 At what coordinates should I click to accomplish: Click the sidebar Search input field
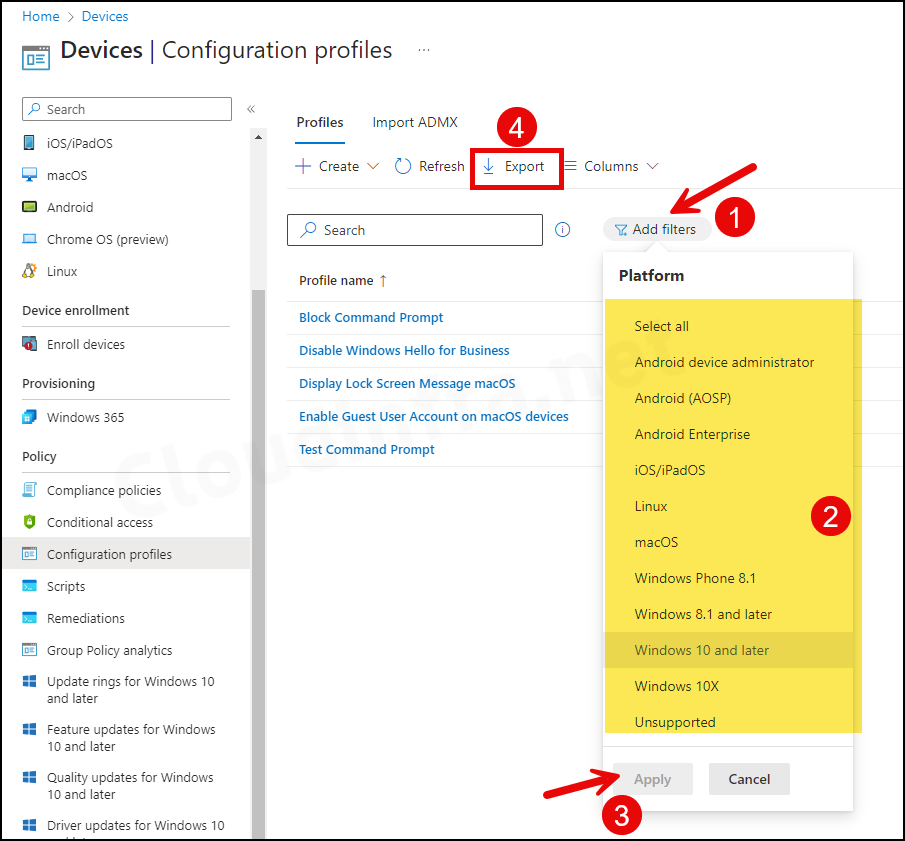point(127,109)
